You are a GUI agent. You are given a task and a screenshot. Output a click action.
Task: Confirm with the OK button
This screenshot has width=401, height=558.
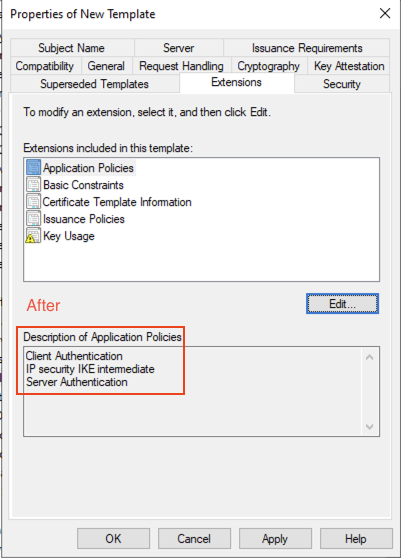tap(113, 538)
